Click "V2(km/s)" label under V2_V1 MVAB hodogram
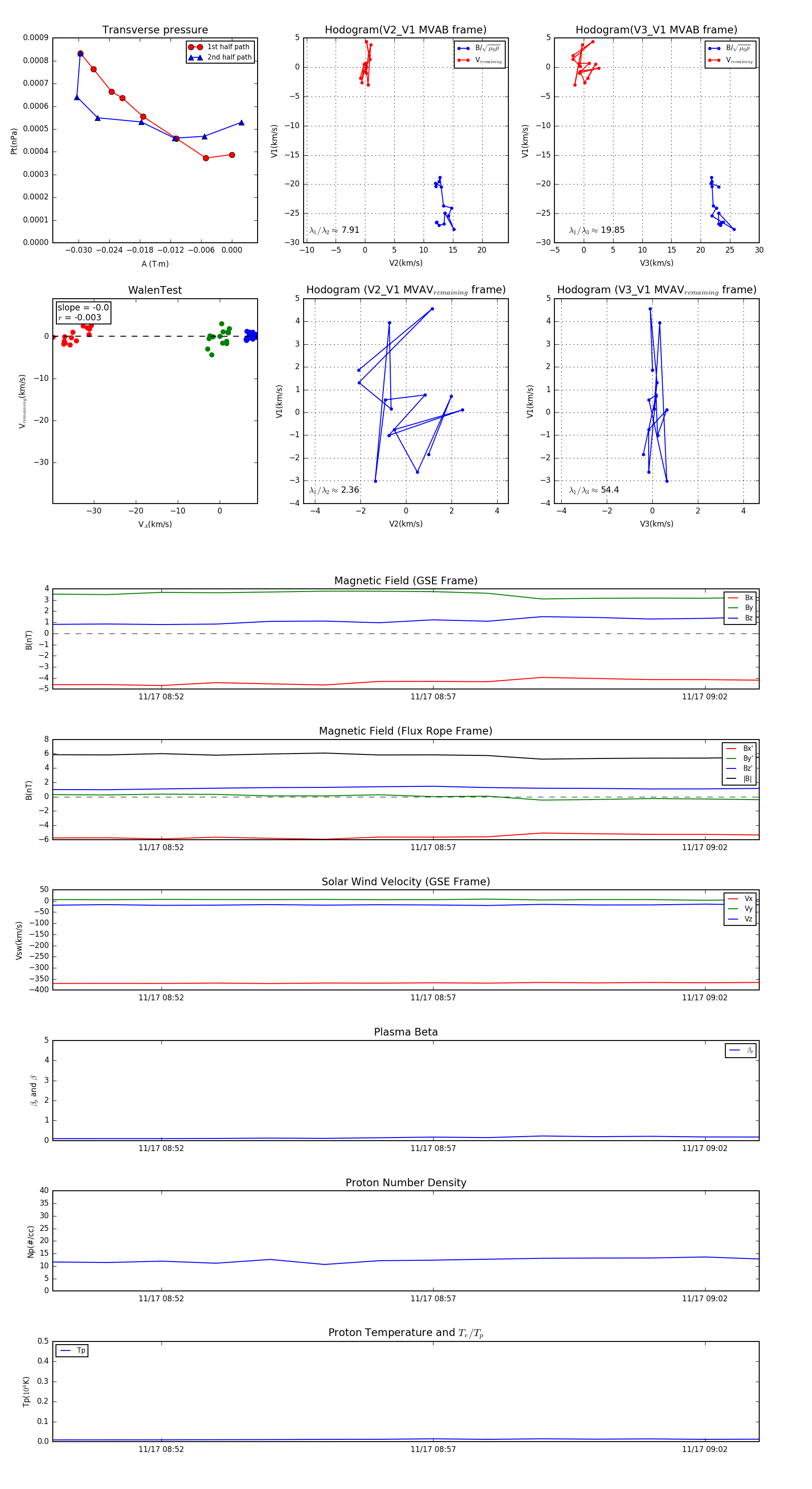The image size is (812, 1489). 406,264
